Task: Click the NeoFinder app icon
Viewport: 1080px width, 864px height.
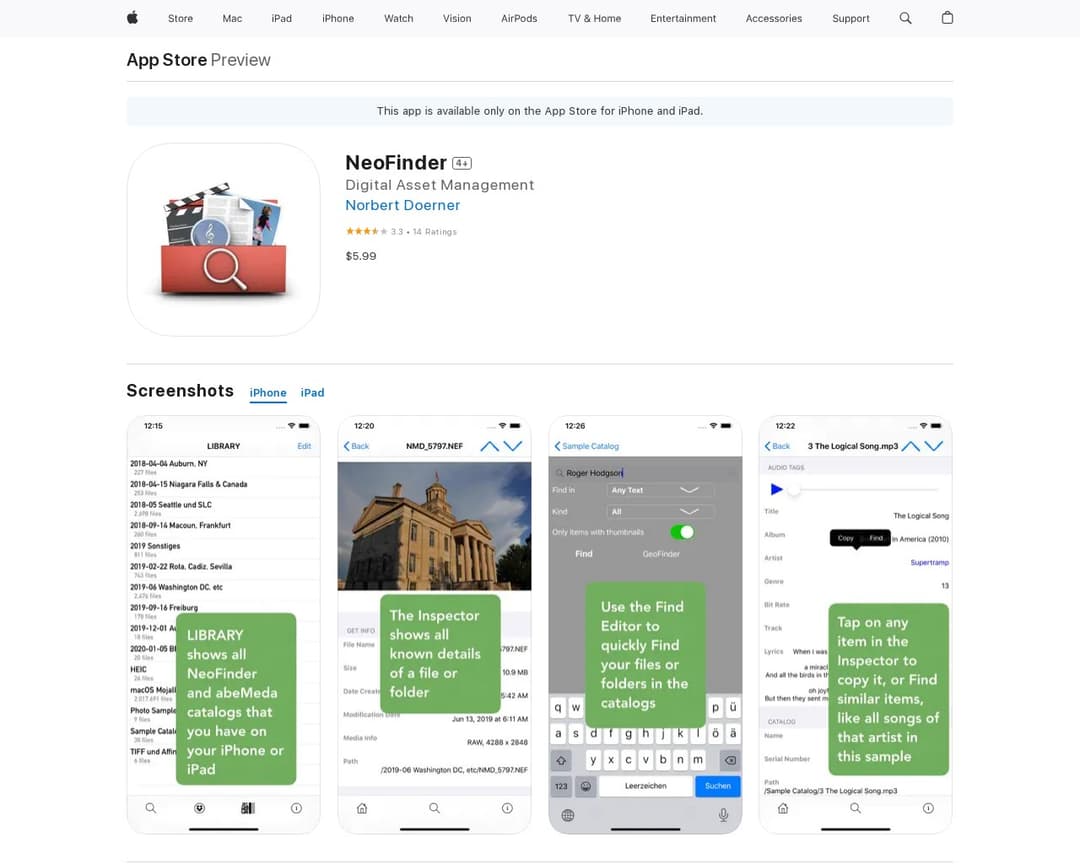Action: [x=223, y=239]
